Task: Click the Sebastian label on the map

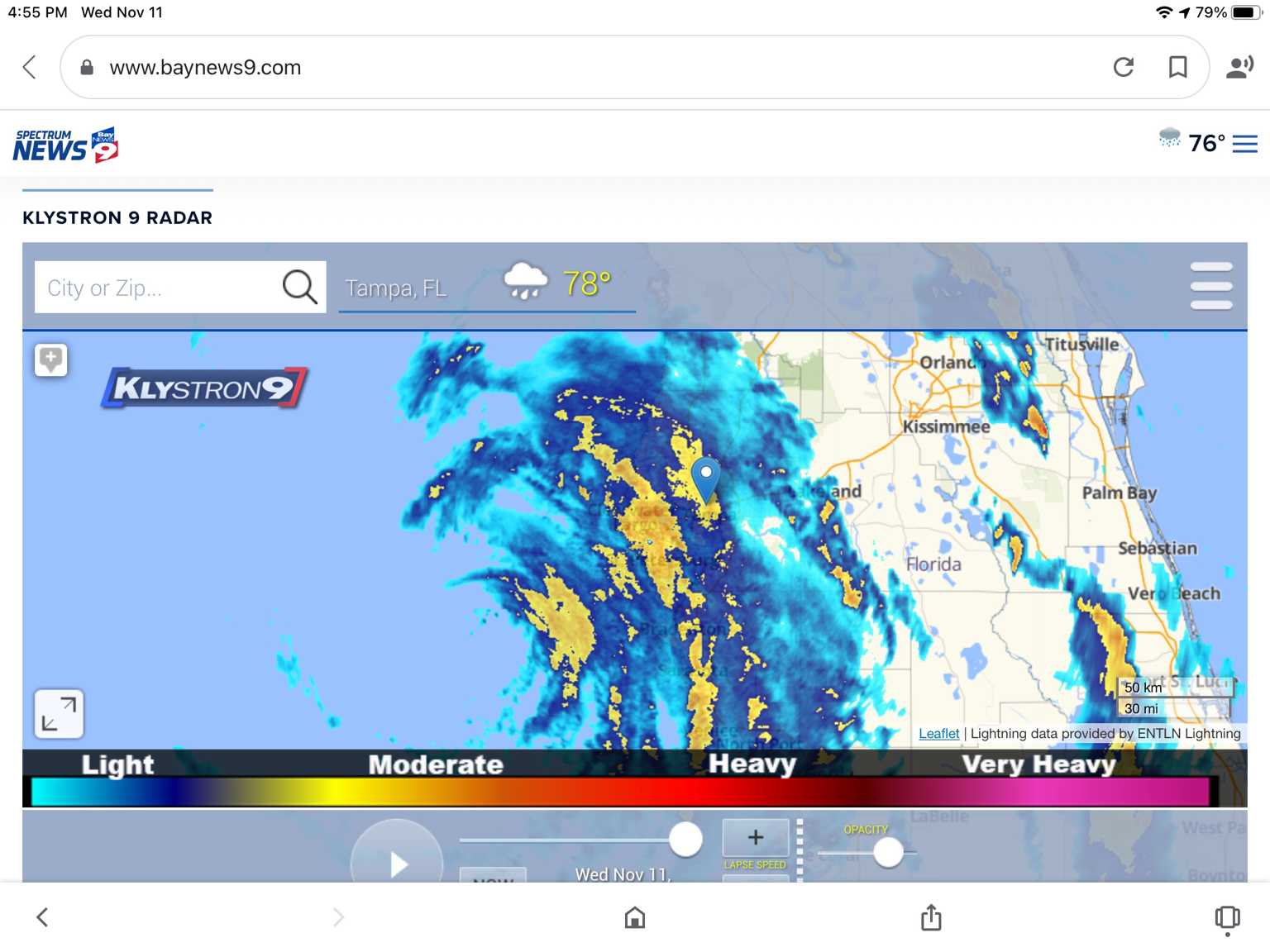Action: (1158, 548)
